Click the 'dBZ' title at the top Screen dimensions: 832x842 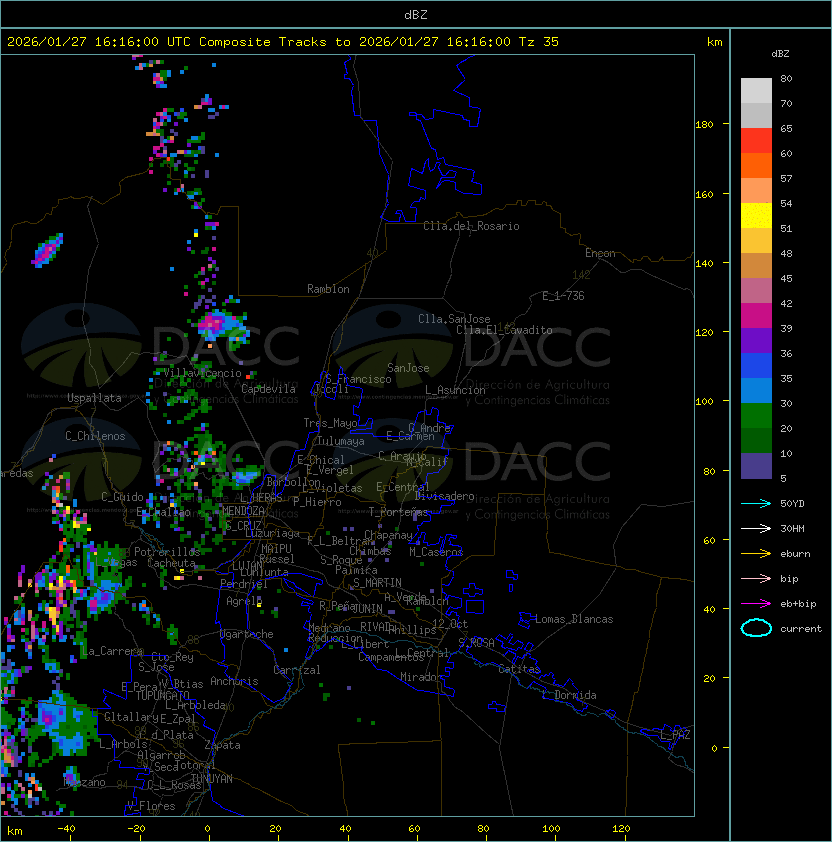416,14
